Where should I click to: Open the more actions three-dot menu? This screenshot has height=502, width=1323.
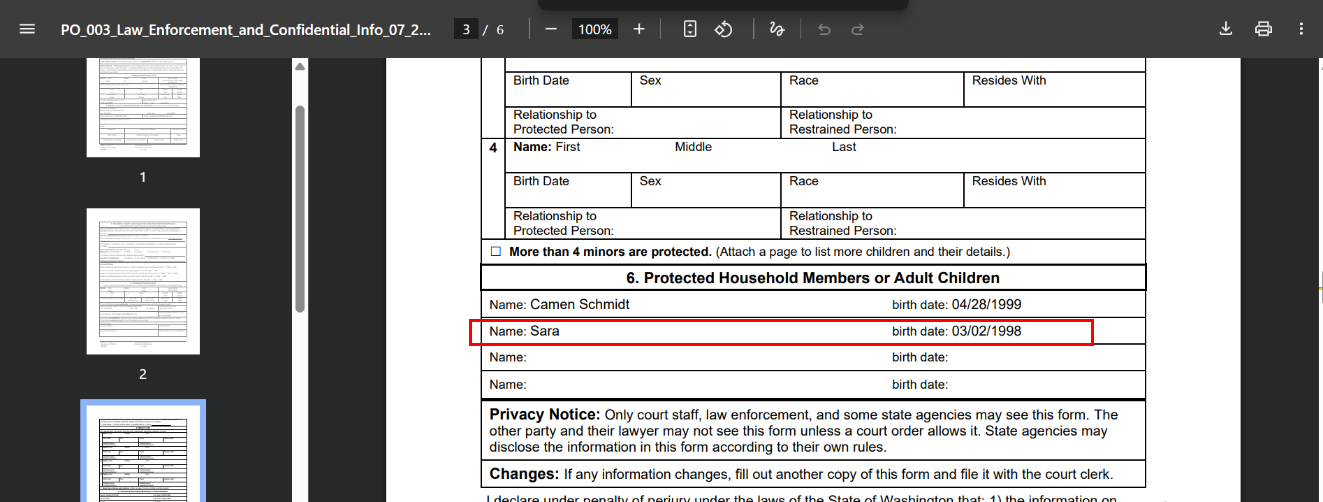(1301, 29)
